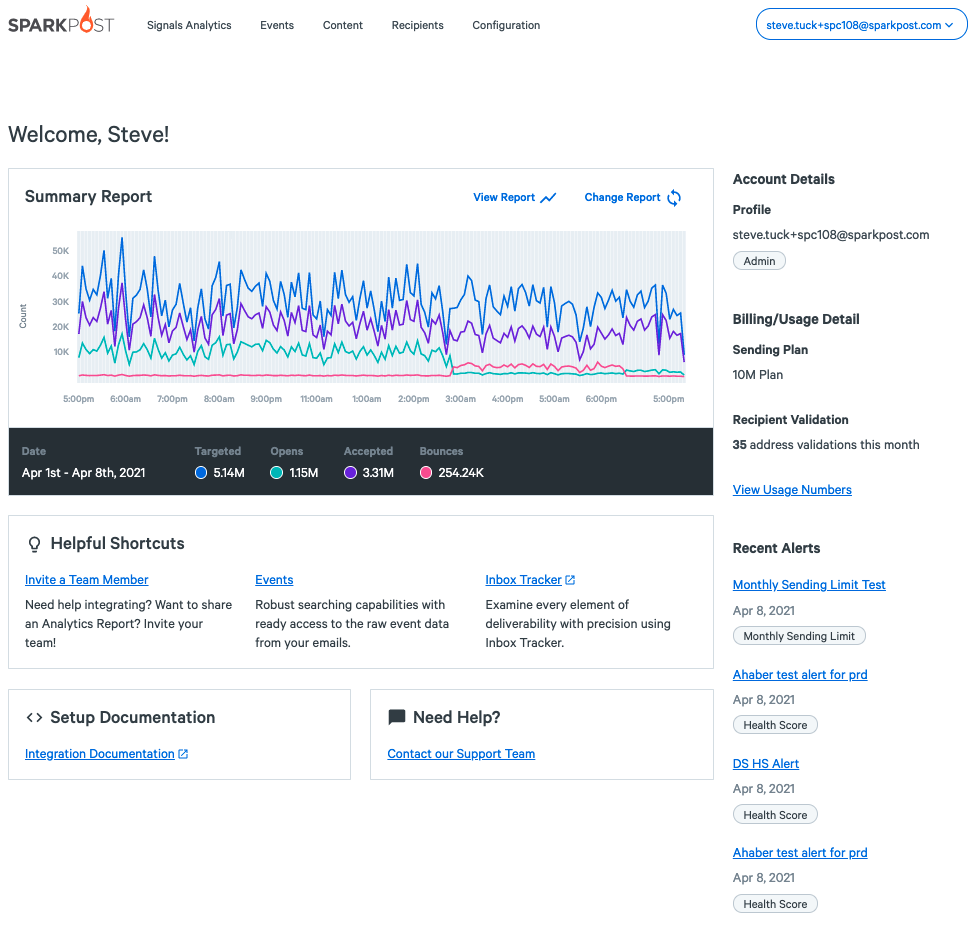Viewport: 978px width, 933px height.
Task: Open Contact our Support Team link
Action: (x=461, y=753)
